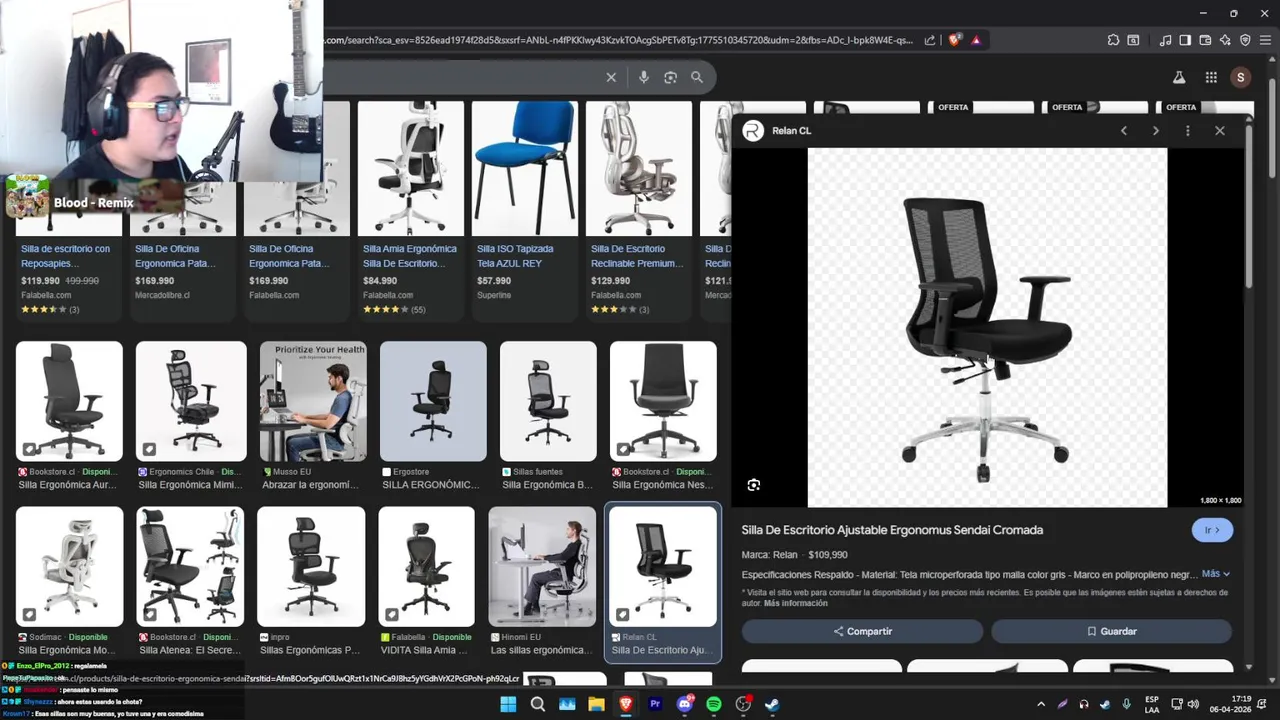Image resolution: width=1280 pixels, height=720 pixels.
Task: Toggle the browser sidebar panel icon
Action: (1185, 40)
